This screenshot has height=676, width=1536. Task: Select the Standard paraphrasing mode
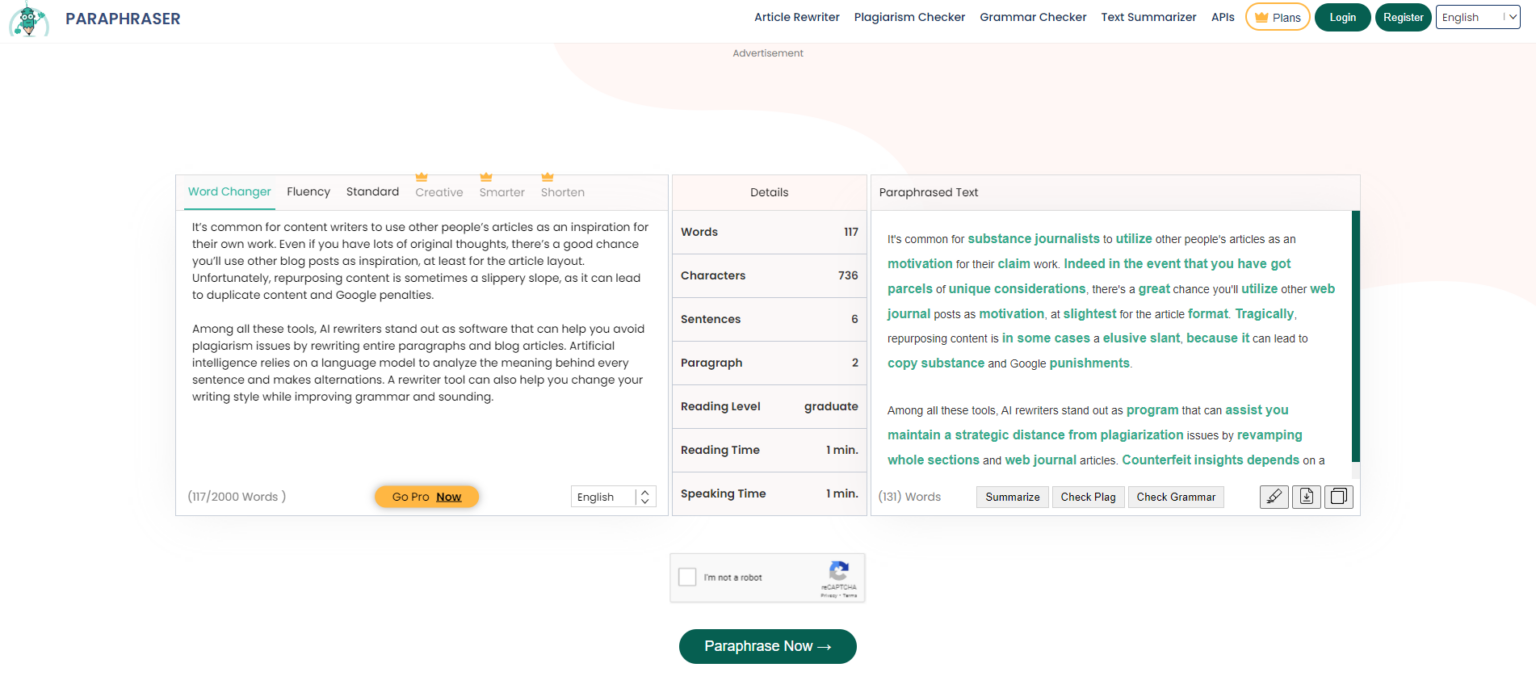tap(372, 191)
